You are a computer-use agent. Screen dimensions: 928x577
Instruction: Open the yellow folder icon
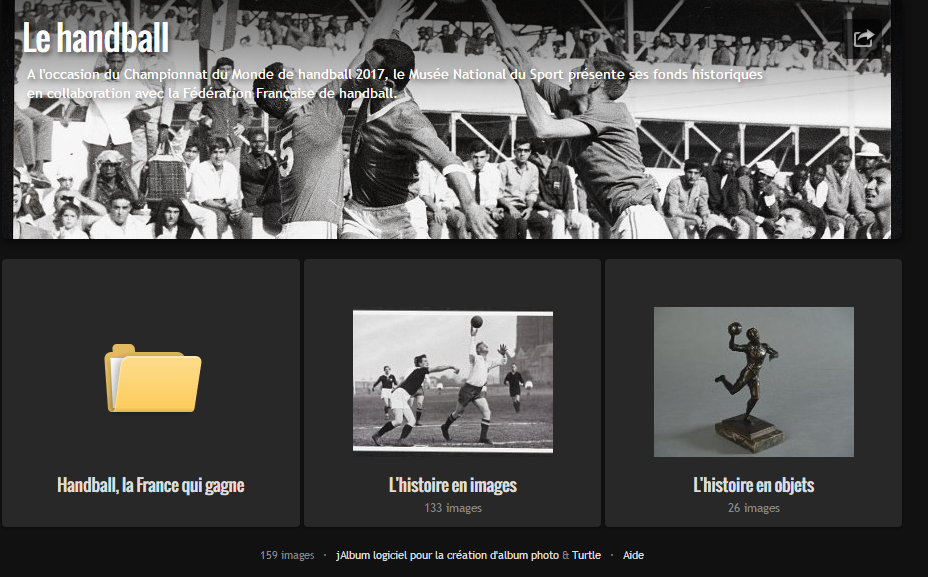[x=153, y=378]
